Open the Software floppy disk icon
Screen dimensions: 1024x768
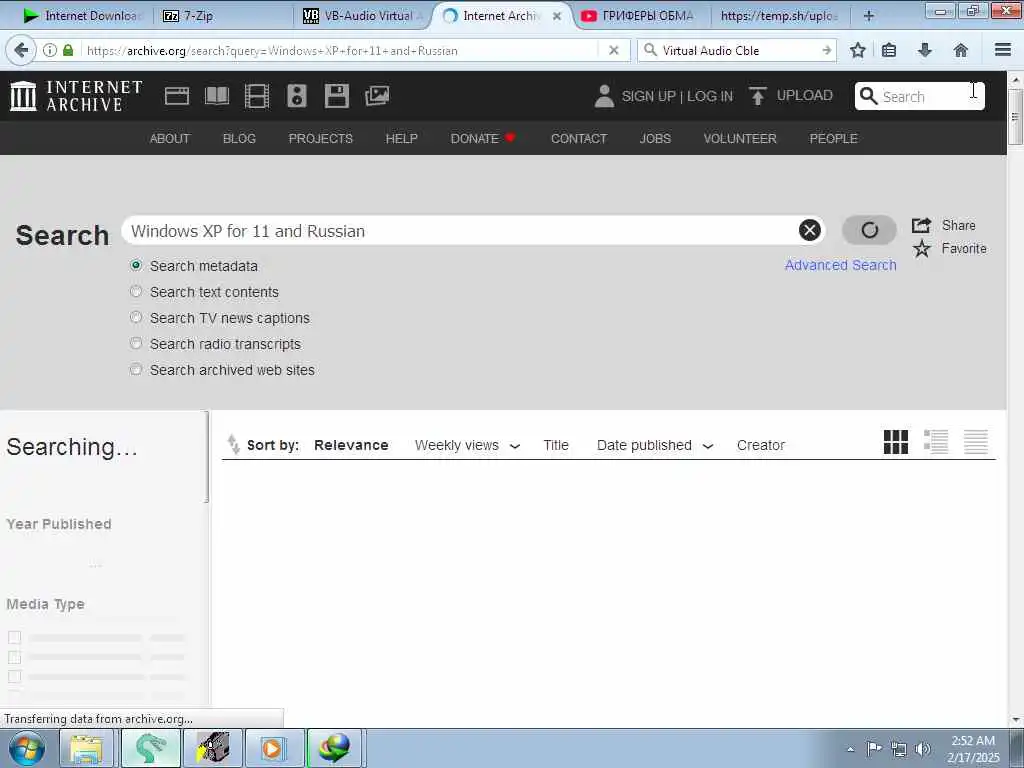(337, 96)
